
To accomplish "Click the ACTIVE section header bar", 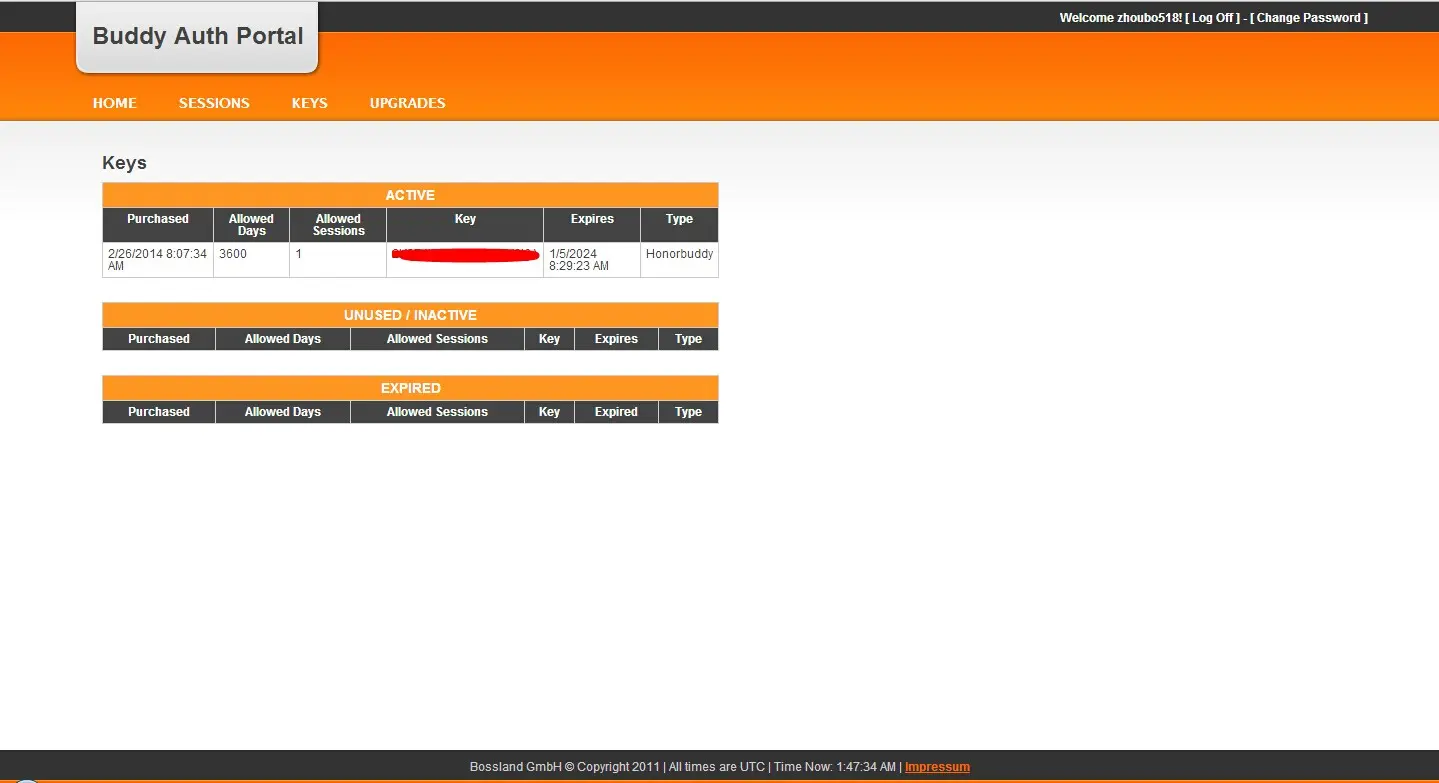I will point(410,195).
